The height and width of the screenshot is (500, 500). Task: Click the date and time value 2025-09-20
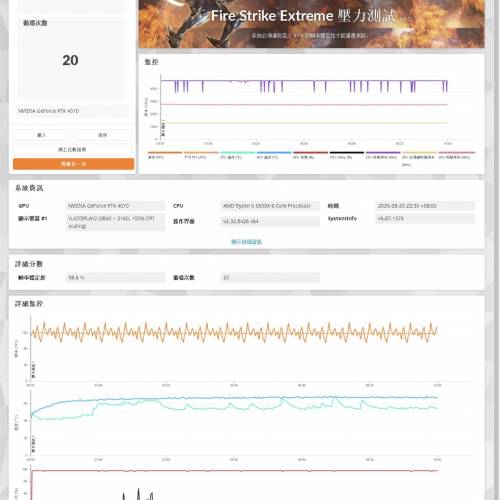pyautogui.click(x=425, y=206)
